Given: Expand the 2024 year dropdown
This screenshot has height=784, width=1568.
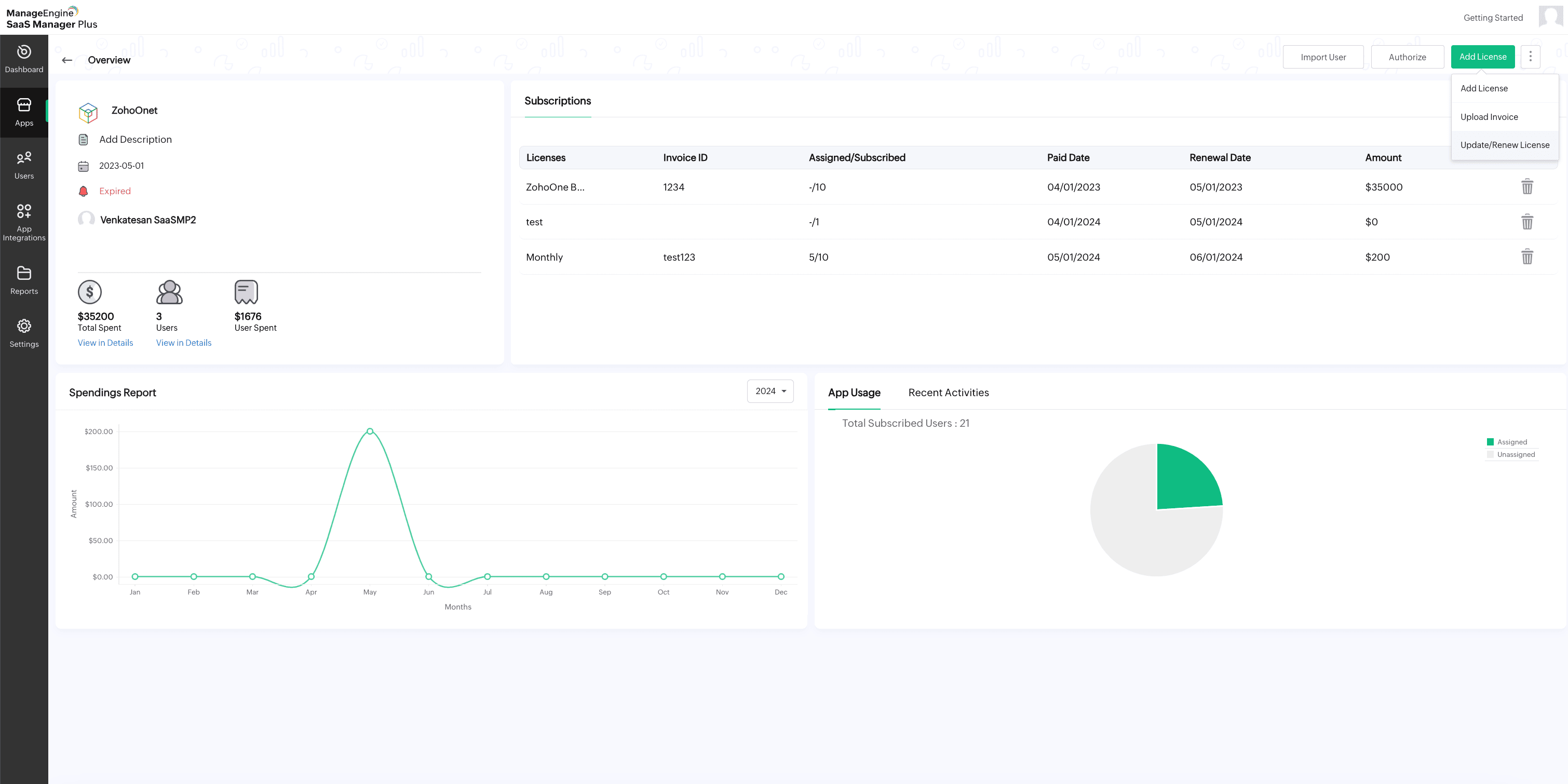Looking at the screenshot, I should (770, 391).
